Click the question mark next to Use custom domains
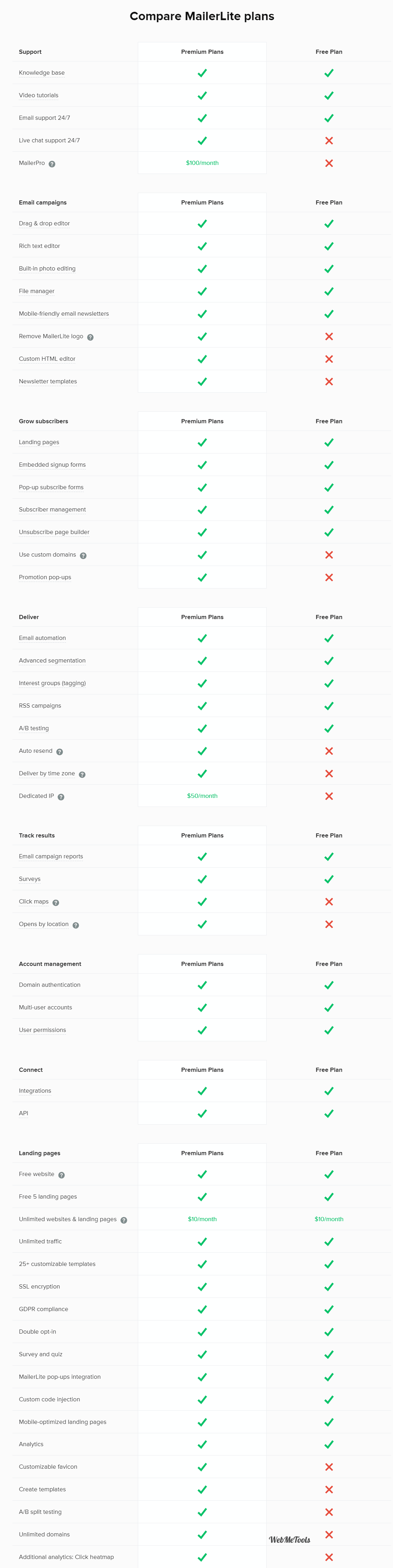 tap(83, 556)
